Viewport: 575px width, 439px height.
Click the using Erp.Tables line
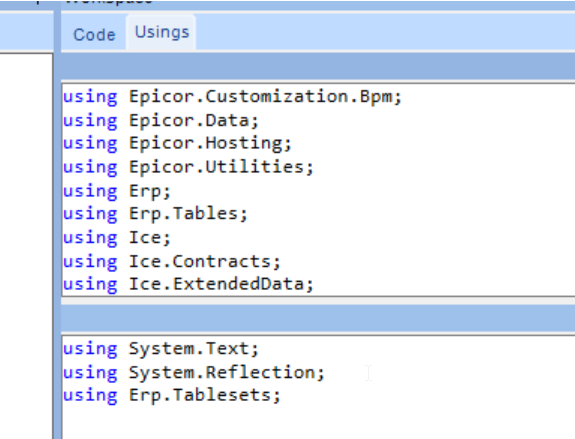pyautogui.click(x=155, y=214)
